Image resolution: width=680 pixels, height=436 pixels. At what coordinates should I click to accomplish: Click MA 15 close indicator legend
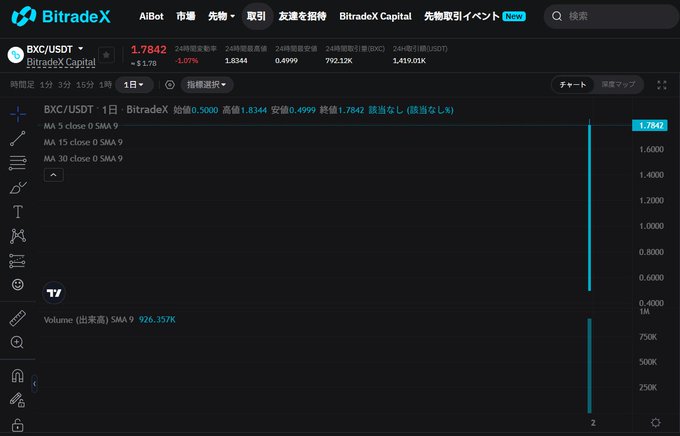pos(83,142)
